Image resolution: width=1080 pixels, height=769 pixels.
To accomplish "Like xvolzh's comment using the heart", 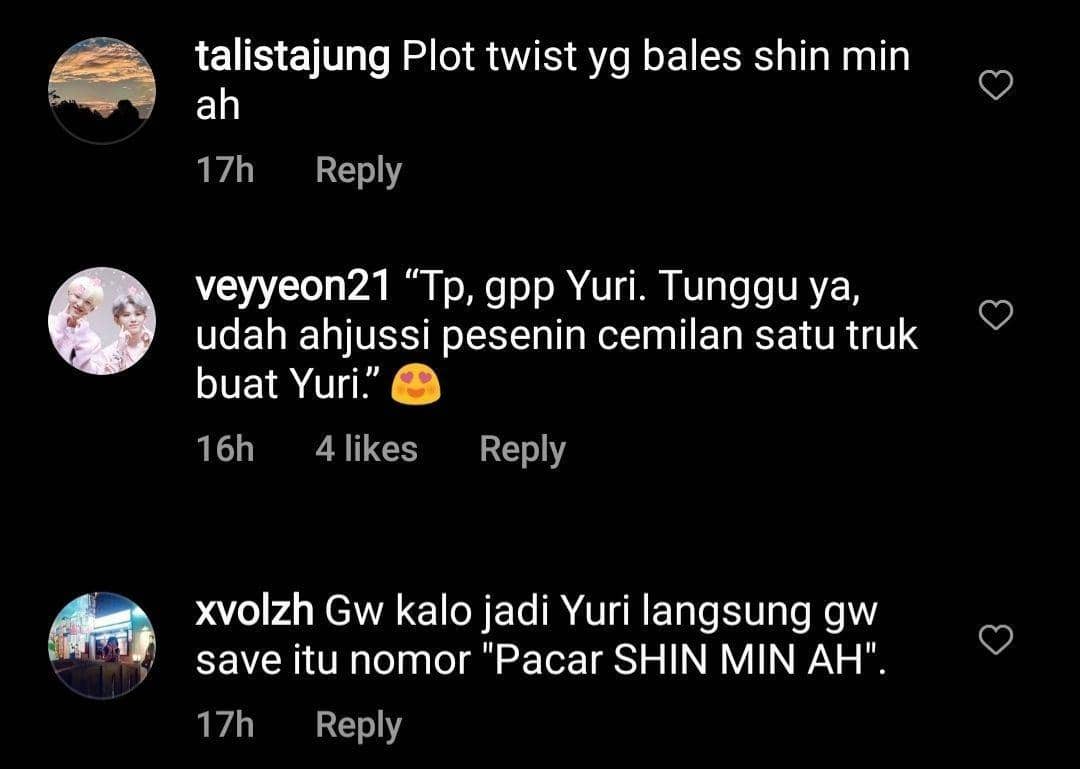I will tap(995, 639).
